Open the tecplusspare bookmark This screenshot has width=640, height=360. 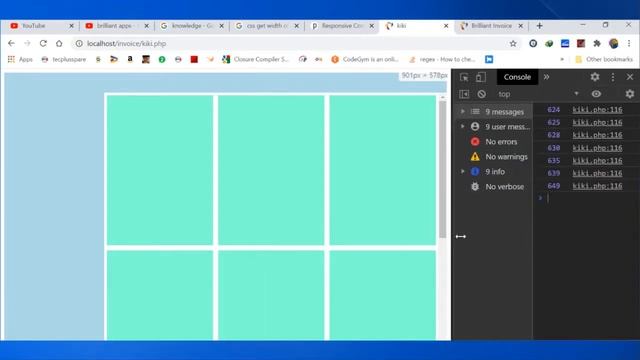[64, 59]
